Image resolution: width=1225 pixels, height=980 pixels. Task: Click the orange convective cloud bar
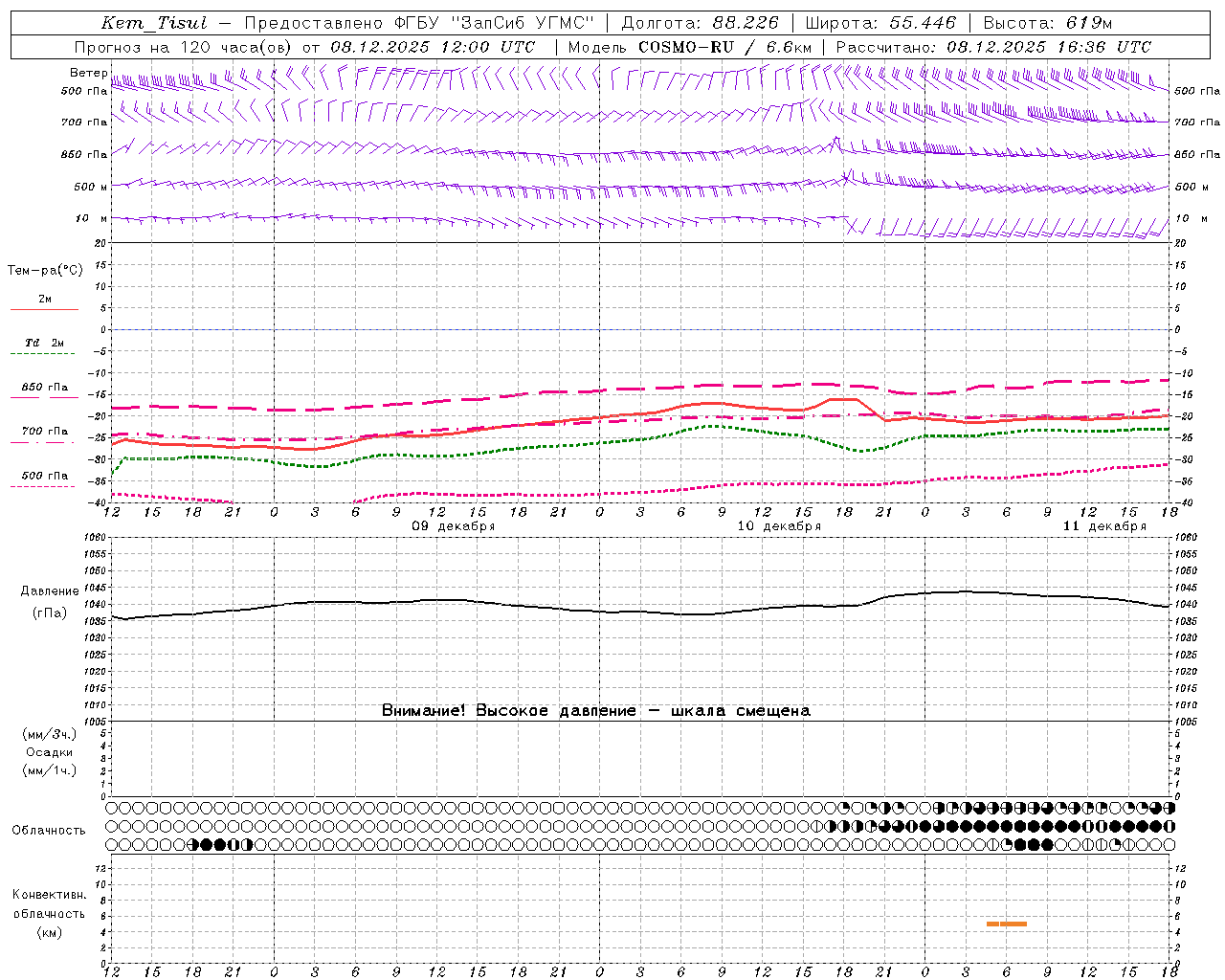1007,924
